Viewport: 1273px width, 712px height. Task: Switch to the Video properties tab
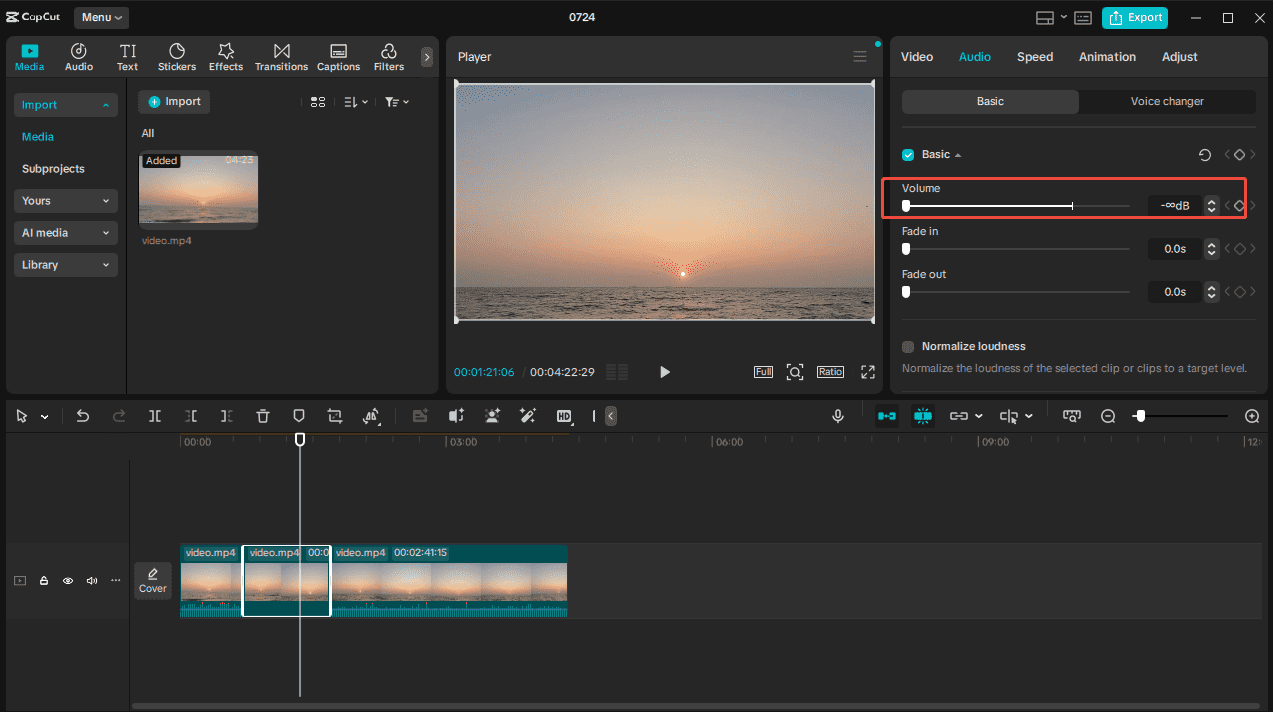pyautogui.click(x=917, y=57)
